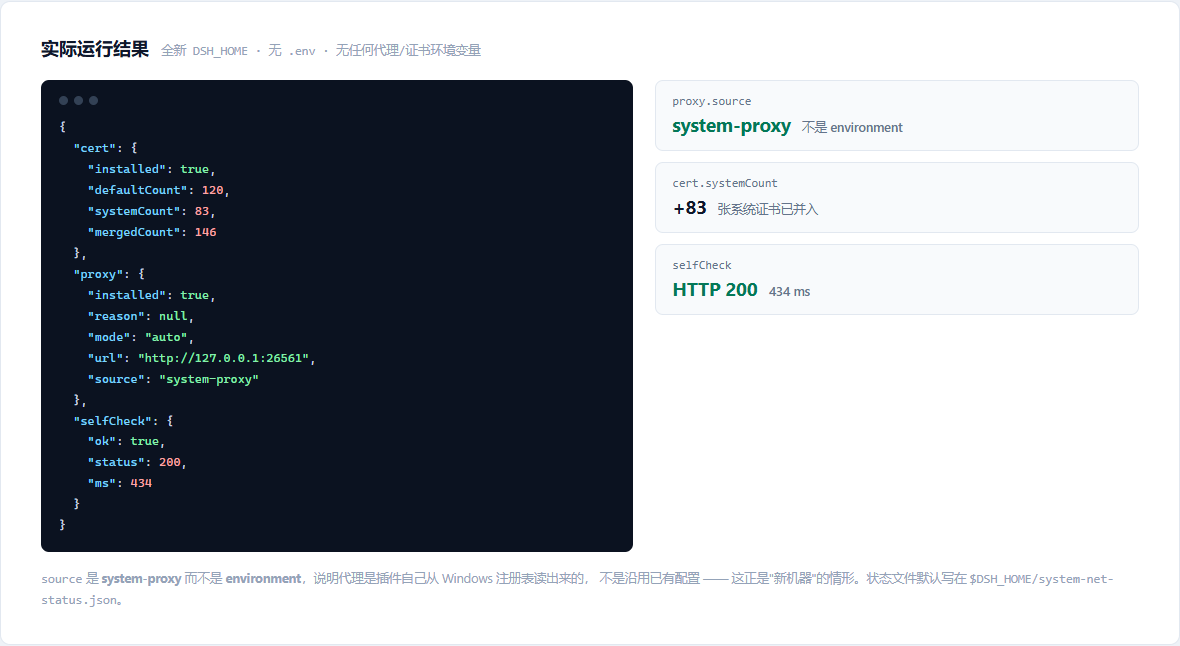
Task: Click the first terminal window dot
Action: [x=63, y=100]
